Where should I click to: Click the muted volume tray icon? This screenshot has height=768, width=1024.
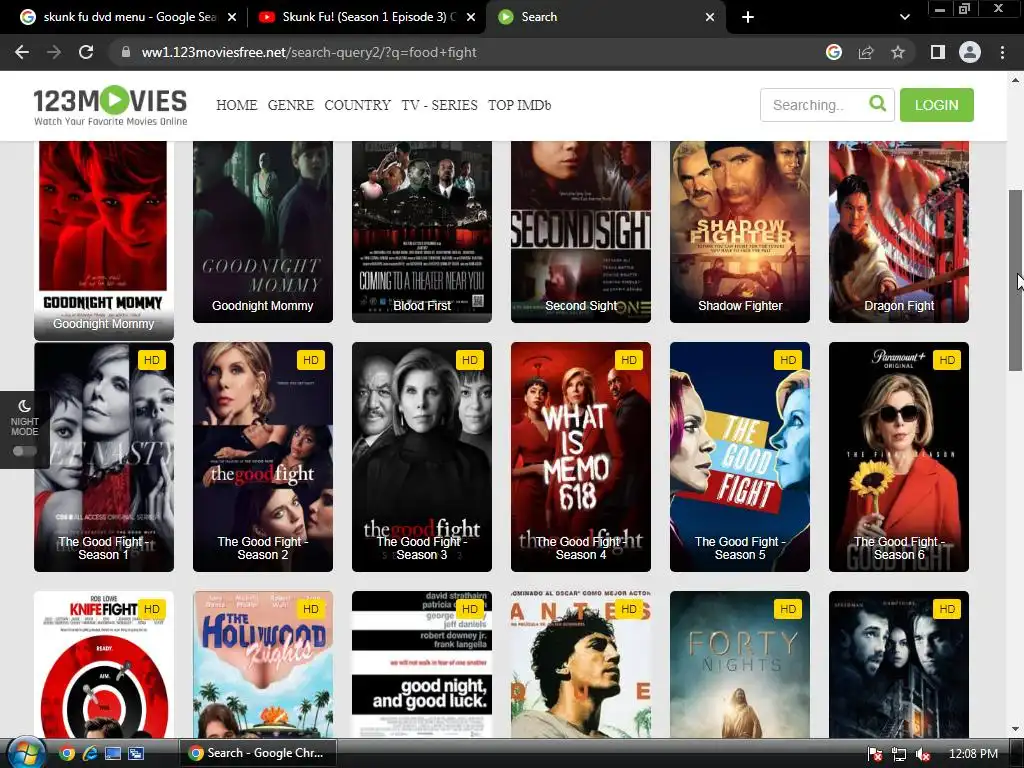[x=923, y=754]
